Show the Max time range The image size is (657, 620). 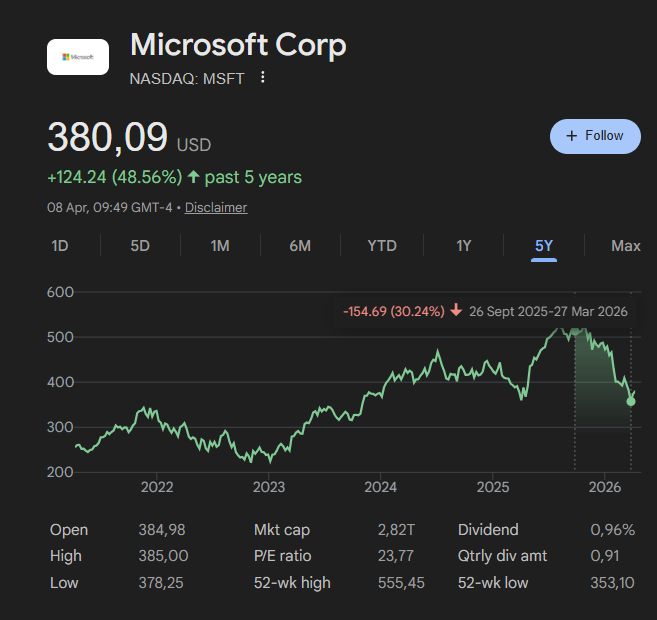coord(626,246)
